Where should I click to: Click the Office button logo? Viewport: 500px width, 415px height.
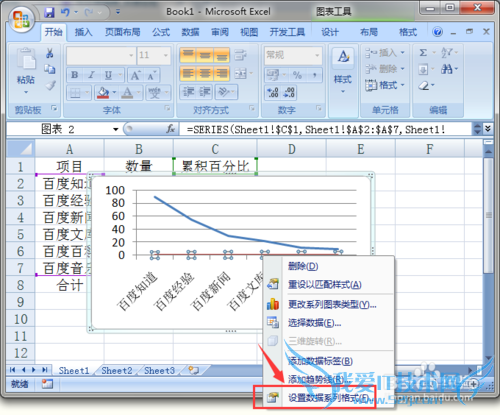tap(21, 19)
